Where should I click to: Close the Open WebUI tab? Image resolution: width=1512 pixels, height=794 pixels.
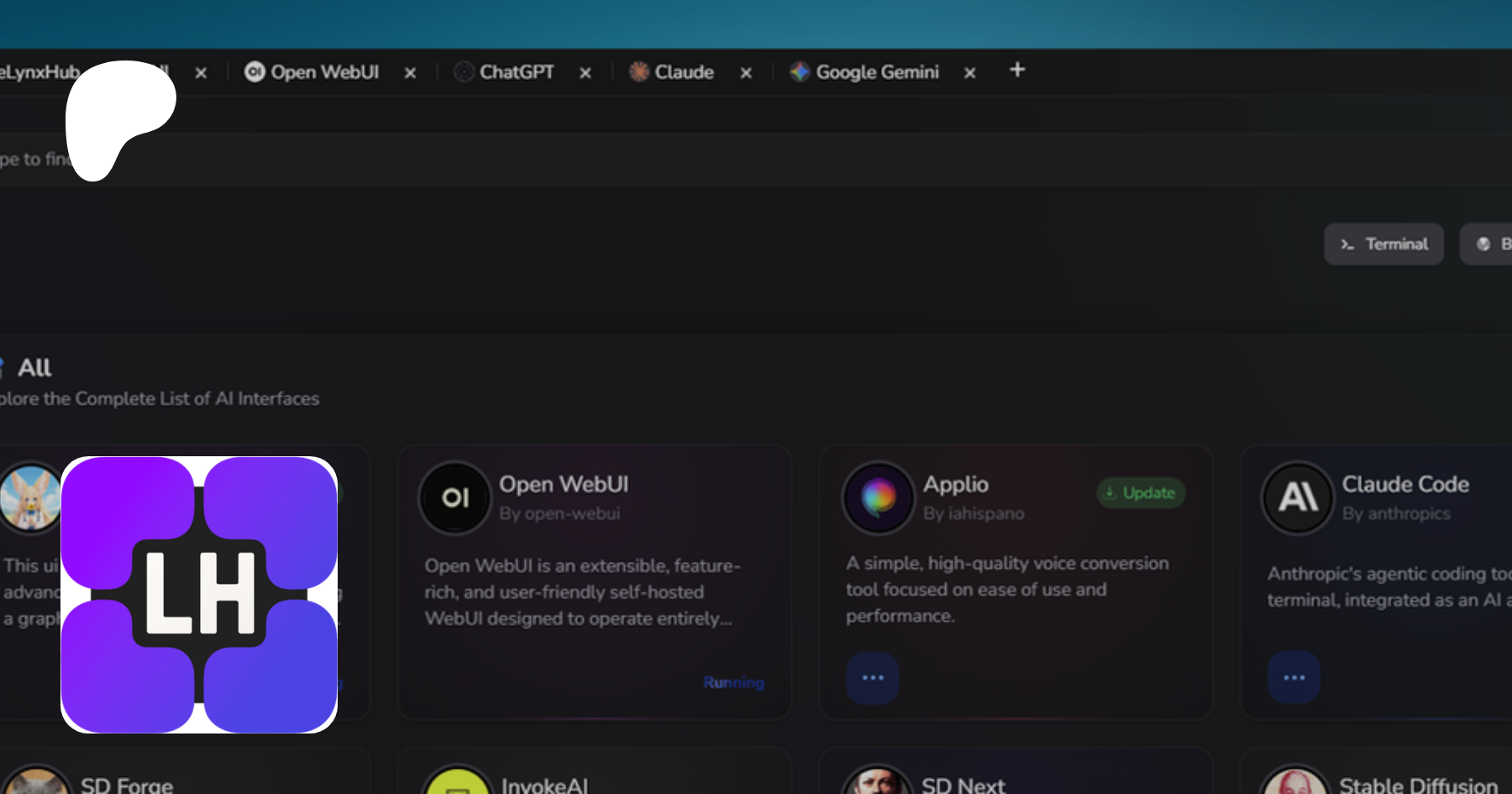(x=411, y=73)
